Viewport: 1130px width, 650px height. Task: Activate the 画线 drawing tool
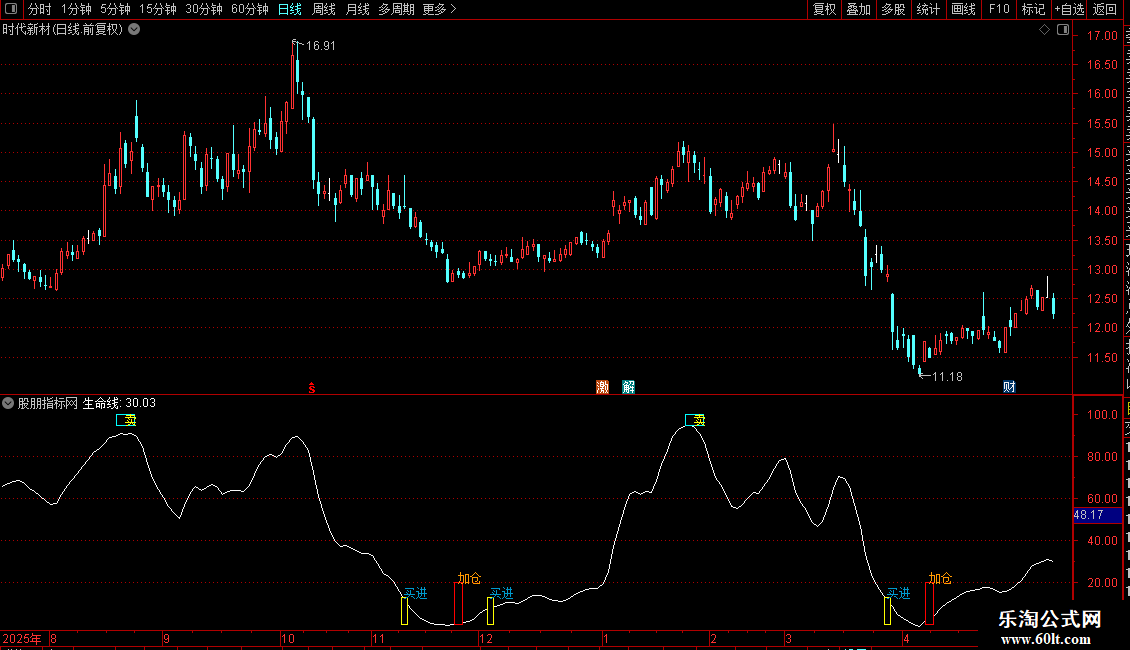coord(964,9)
